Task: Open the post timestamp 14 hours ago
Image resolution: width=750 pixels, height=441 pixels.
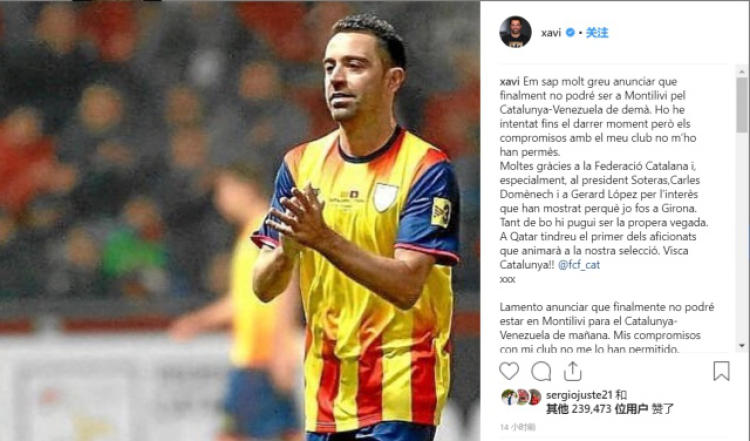Action: (518, 427)
